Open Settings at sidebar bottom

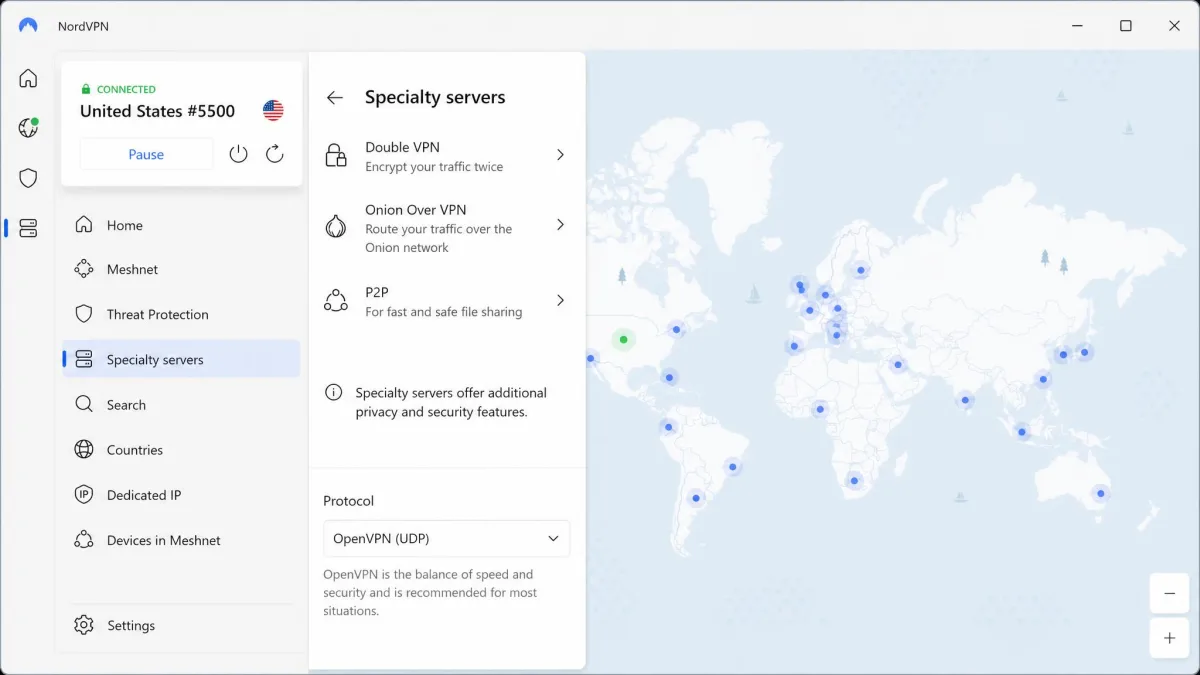[181, 625]
